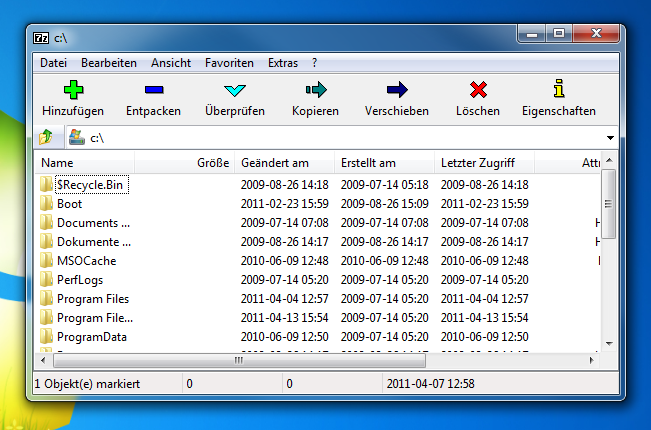The image size is (651, 430).
Task: Select the Program Files folder
Action: click(92, 299)
